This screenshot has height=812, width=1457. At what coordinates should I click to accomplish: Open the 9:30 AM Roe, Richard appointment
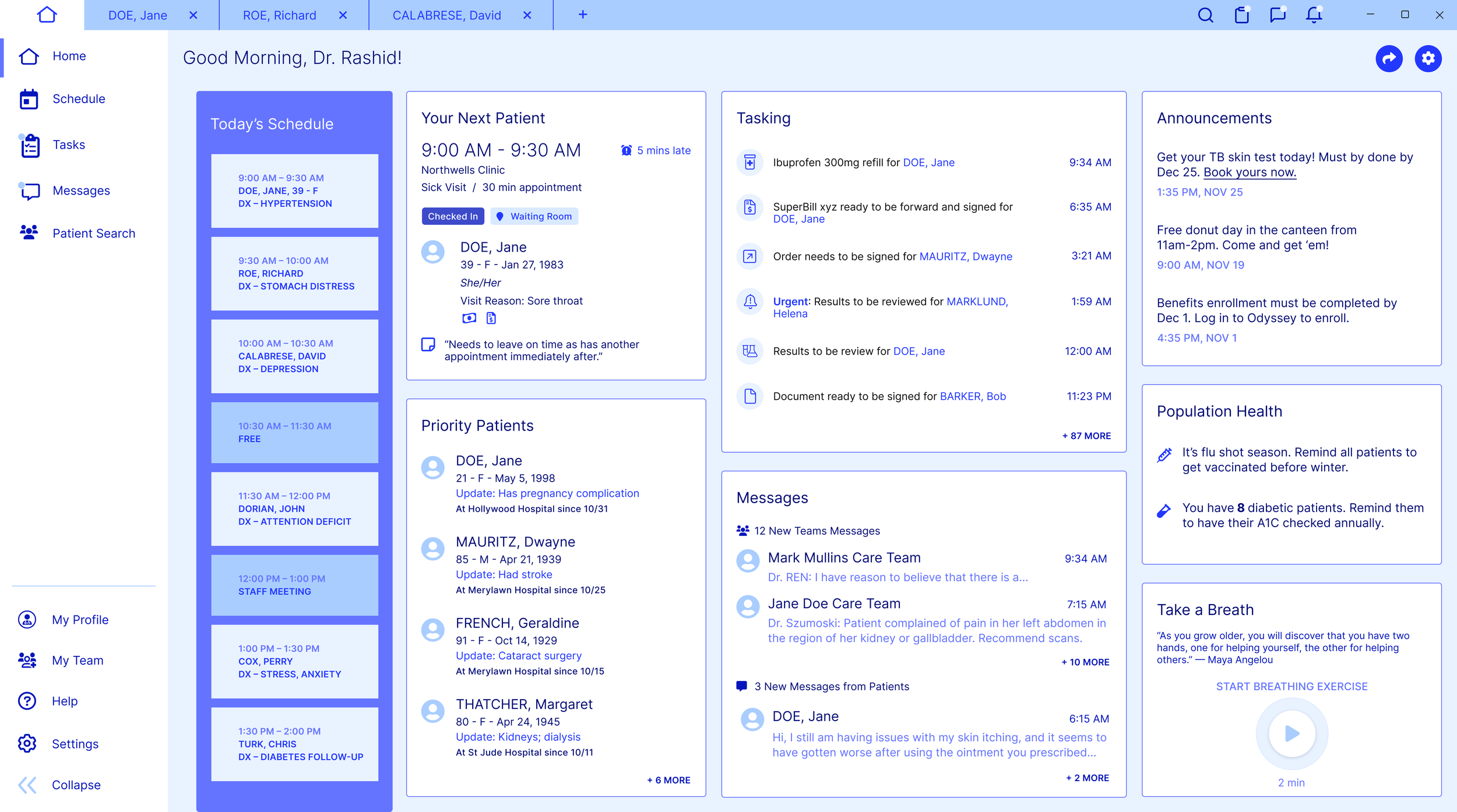294,273
